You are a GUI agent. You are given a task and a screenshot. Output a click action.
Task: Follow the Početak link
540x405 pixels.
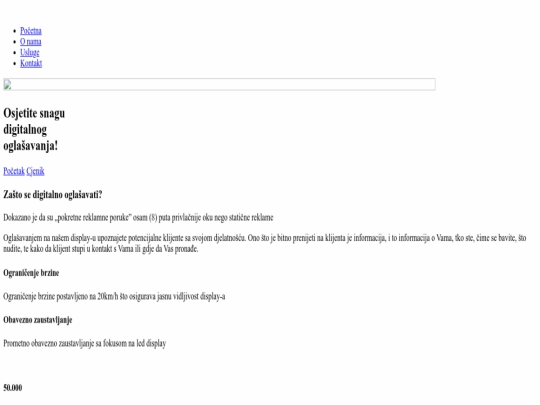14,171
